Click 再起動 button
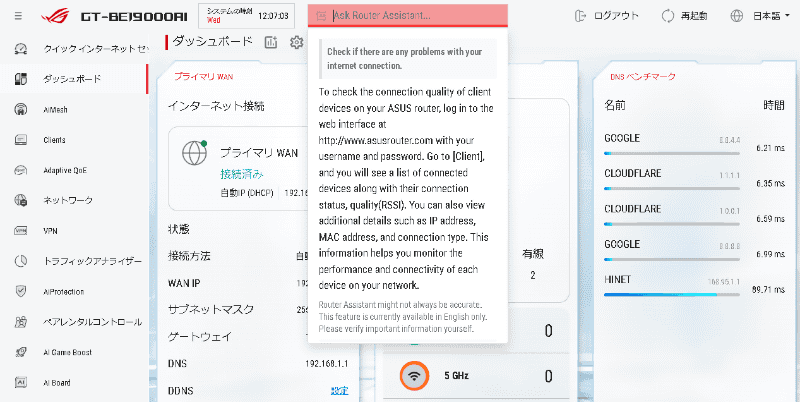 [684, 16]
